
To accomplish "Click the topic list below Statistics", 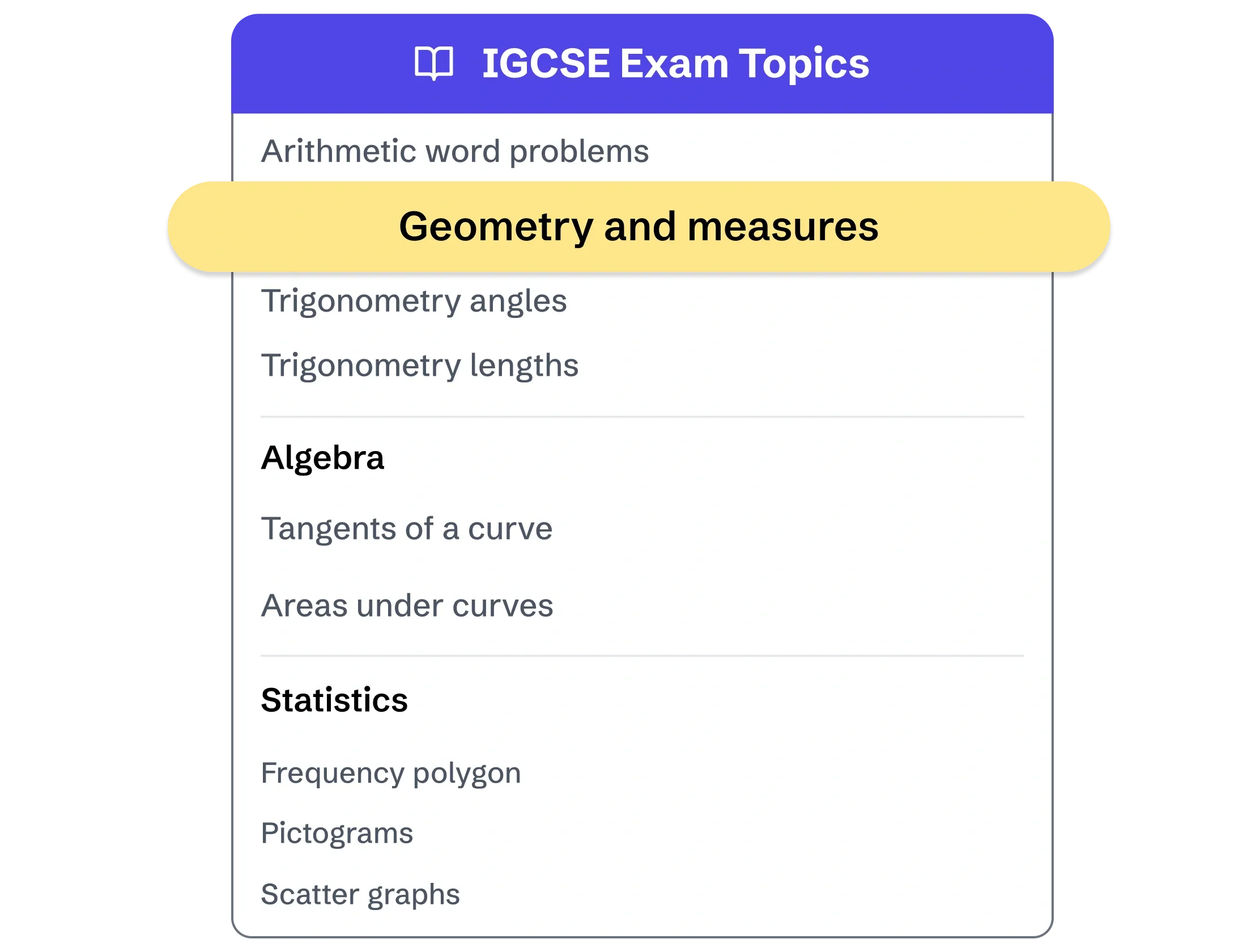I will pos(390,832).
